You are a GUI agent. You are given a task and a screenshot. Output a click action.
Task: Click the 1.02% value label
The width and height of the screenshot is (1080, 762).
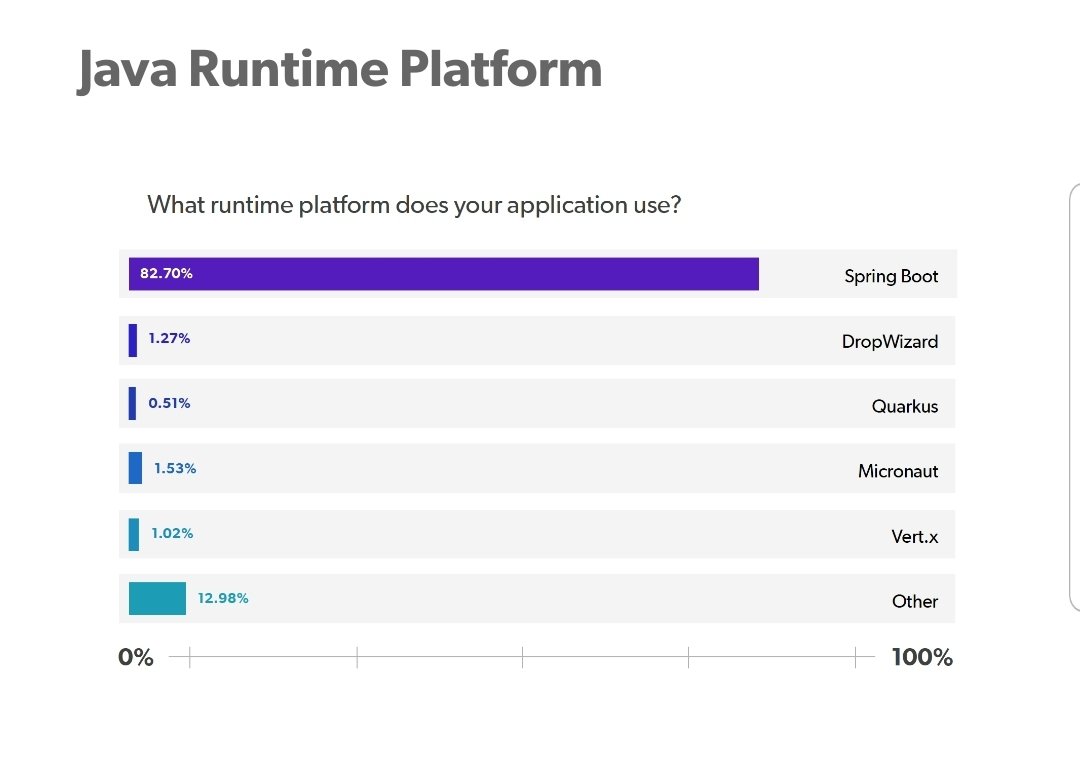point(172,533)
